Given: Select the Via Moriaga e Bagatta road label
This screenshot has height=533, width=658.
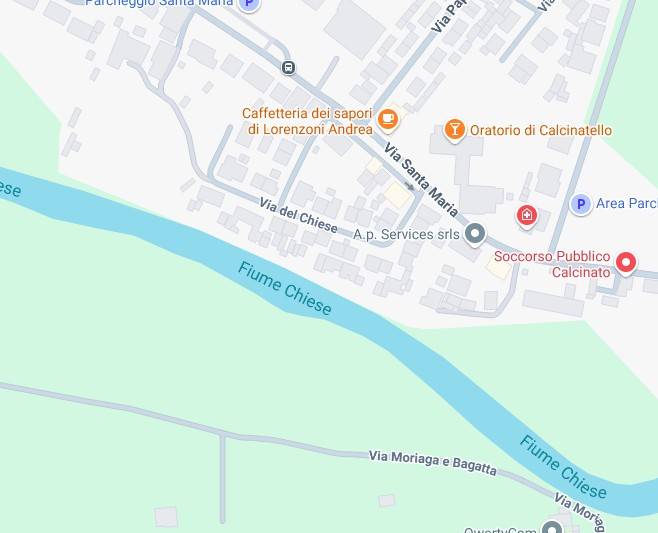Looking at the screenshot, I should [x=433, y=462].
